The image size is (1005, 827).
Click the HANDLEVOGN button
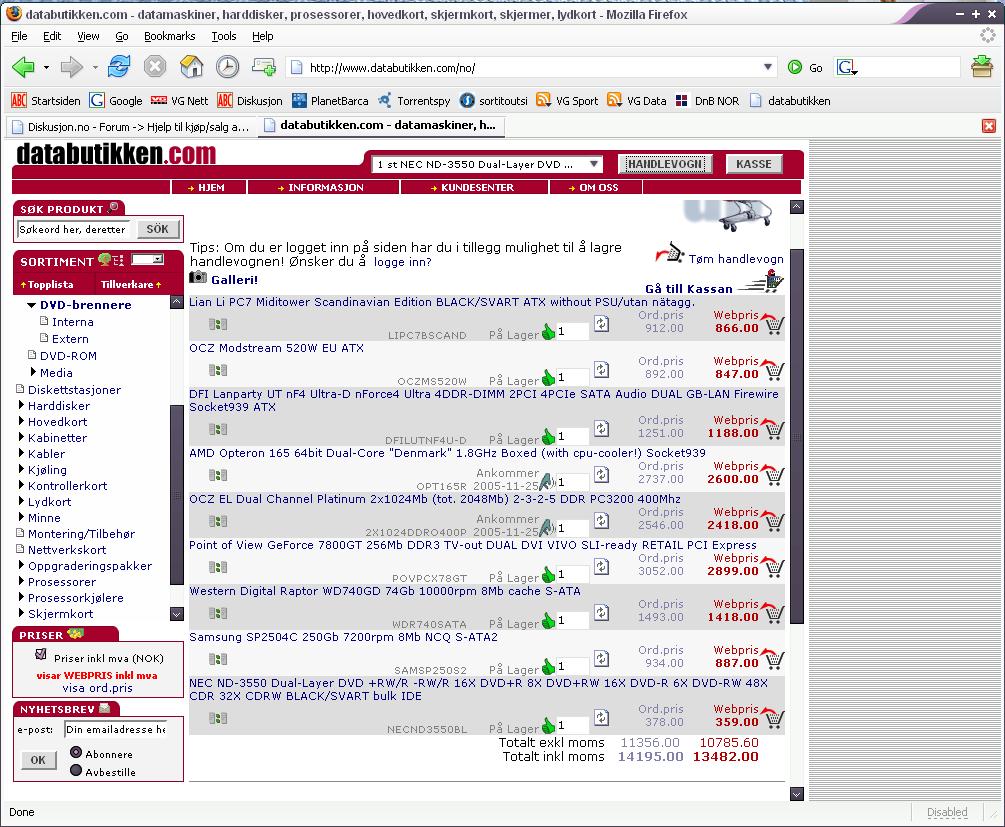tap(665, 164)
